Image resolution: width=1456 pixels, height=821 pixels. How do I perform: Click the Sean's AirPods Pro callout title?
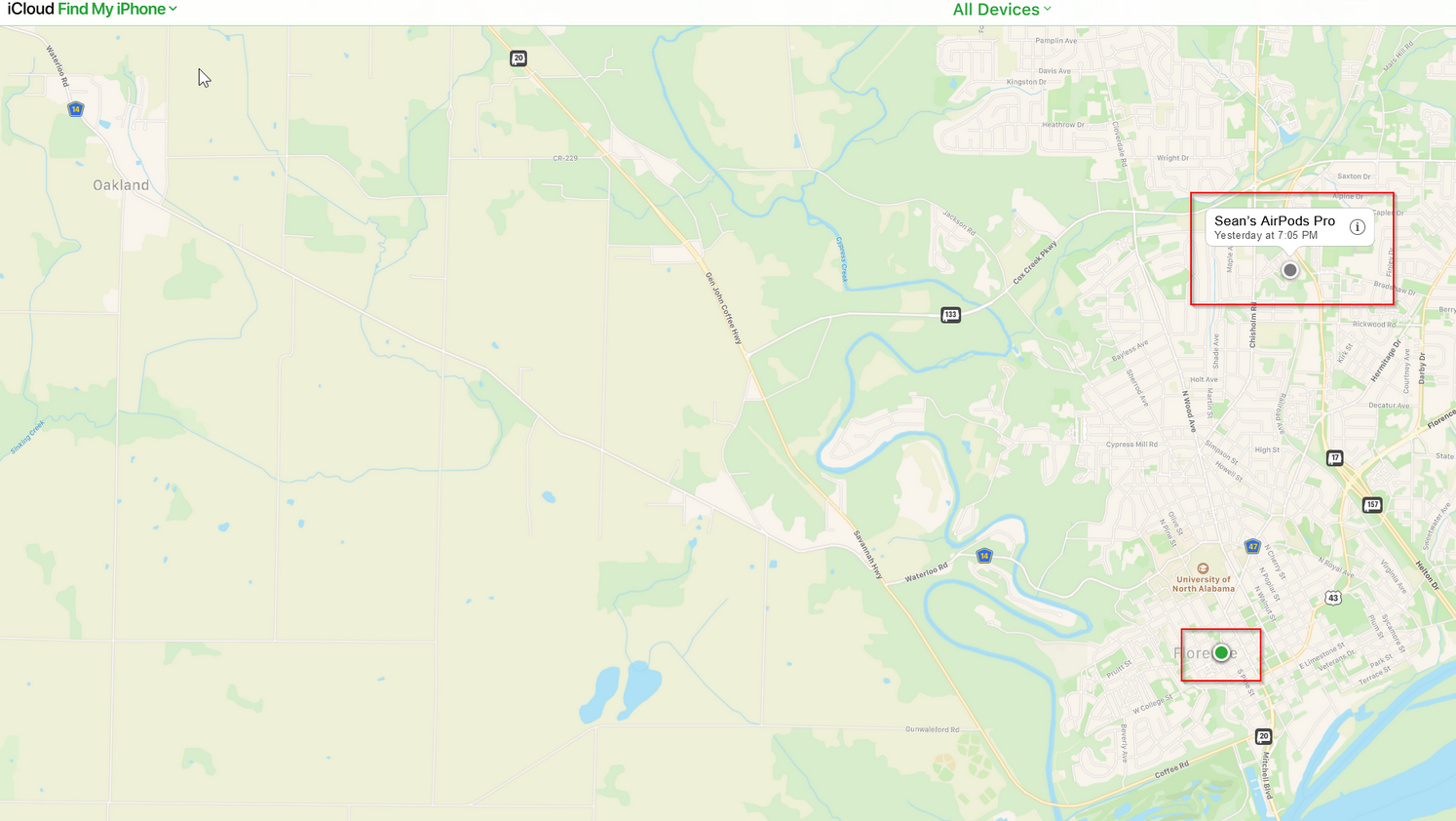point(1275,221)
